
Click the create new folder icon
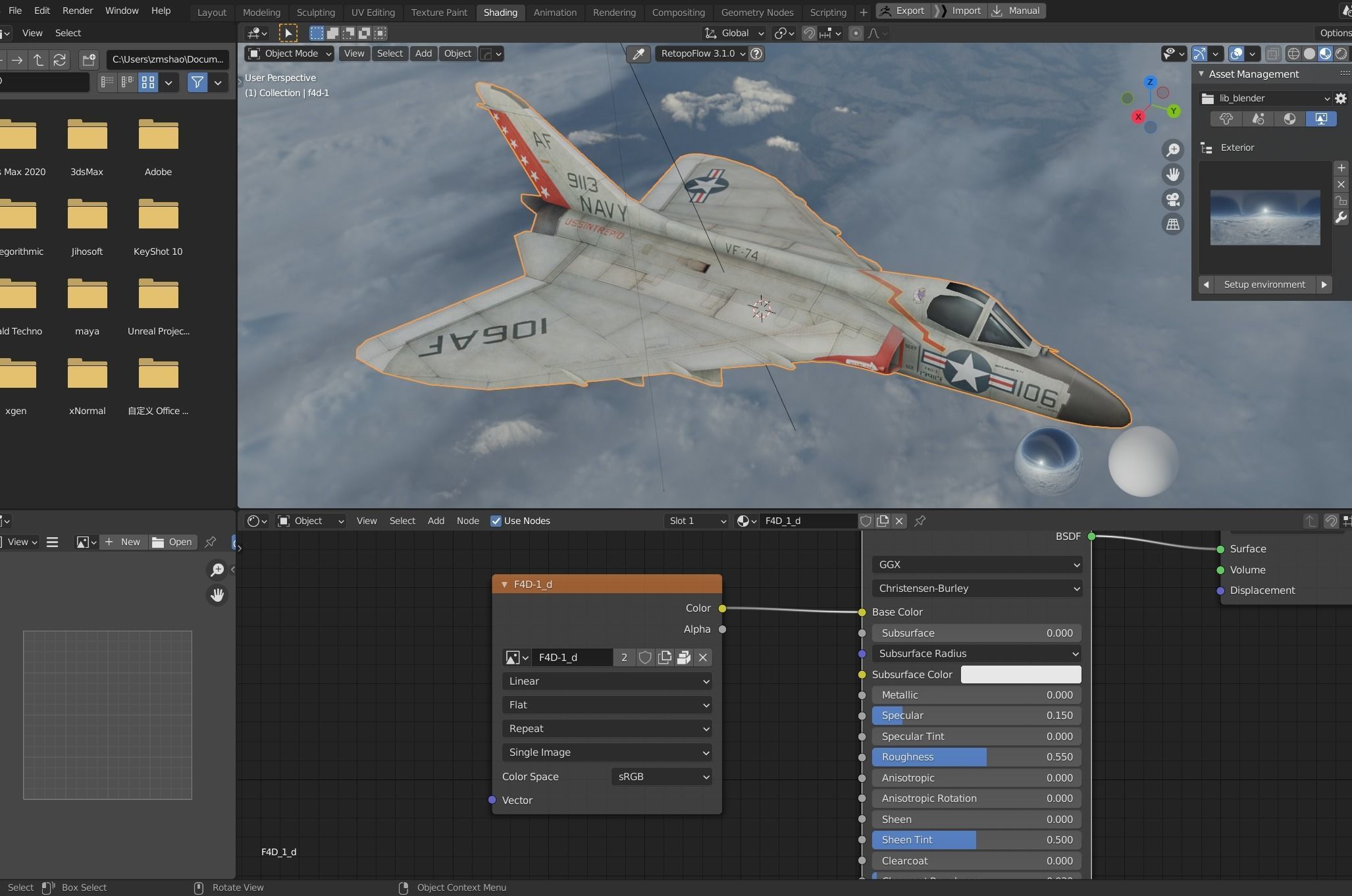[x=89, y=60]
